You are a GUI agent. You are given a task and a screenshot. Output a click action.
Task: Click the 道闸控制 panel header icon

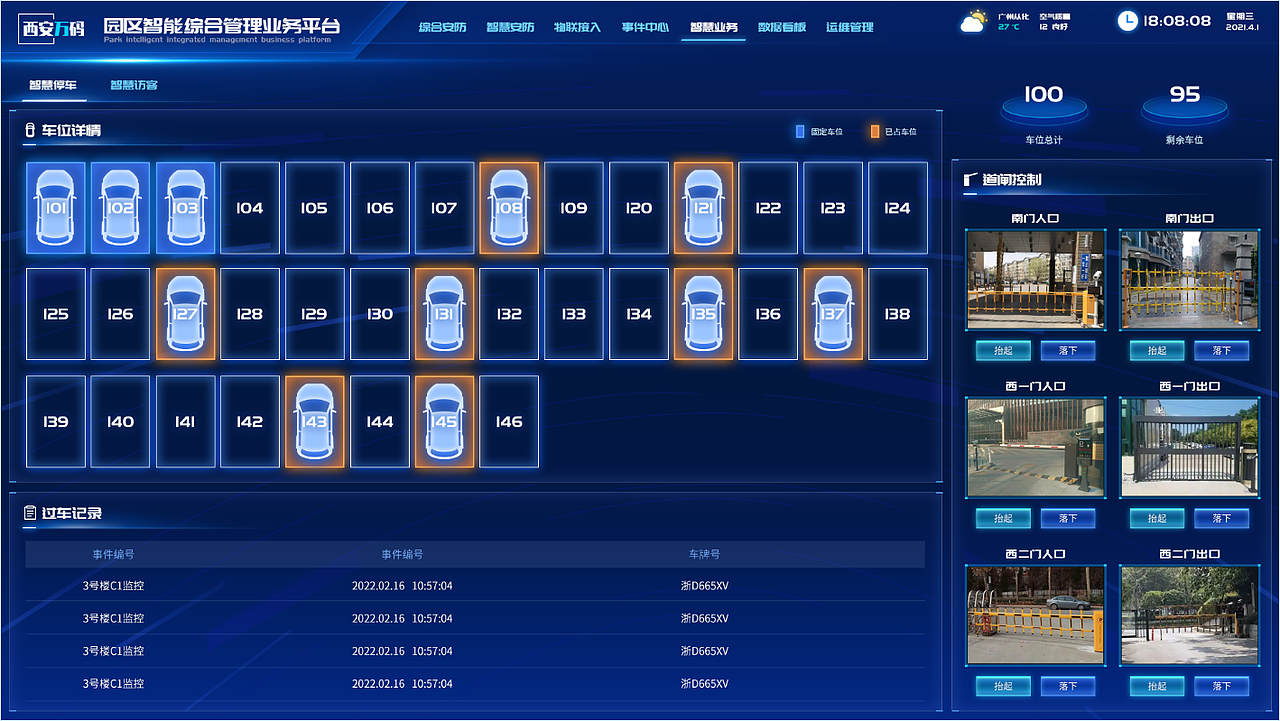[970, 180]
